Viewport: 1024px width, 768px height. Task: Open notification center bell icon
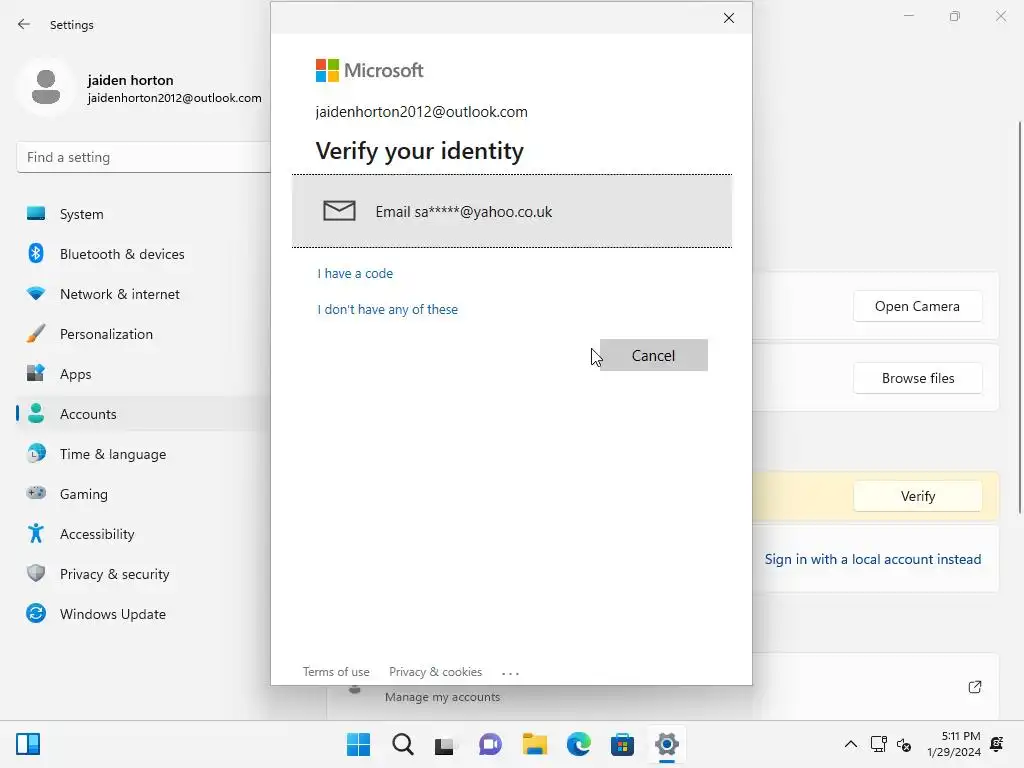point(997,744)
